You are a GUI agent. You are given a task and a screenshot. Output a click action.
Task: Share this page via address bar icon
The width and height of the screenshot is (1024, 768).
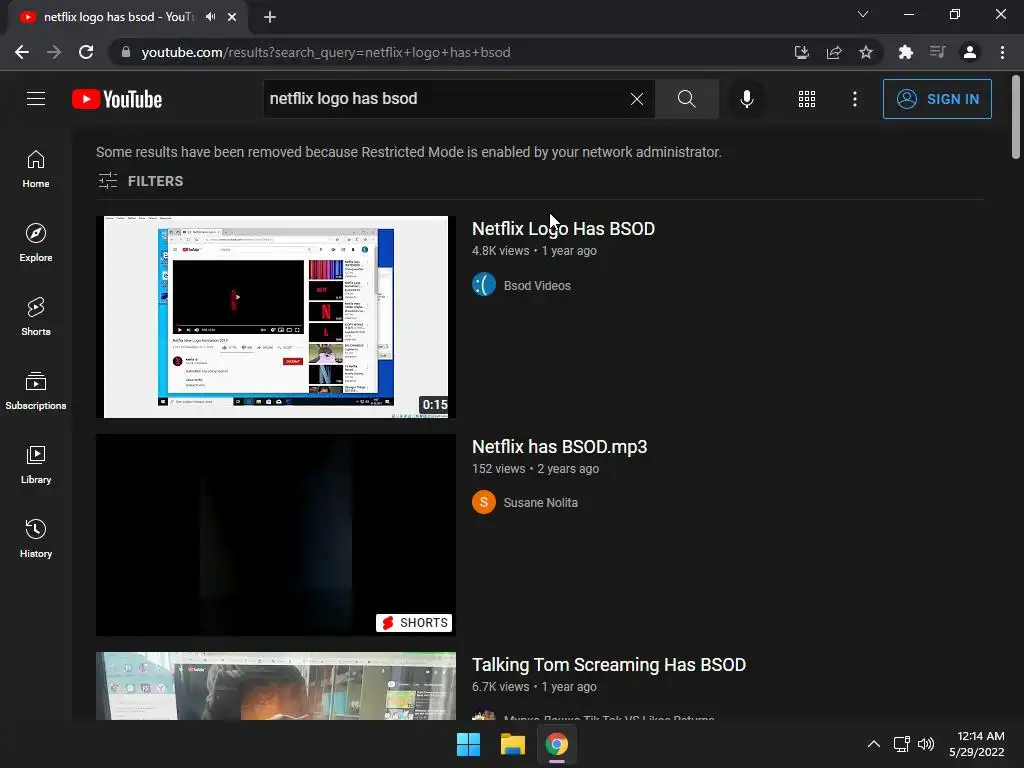pos(834,52)
